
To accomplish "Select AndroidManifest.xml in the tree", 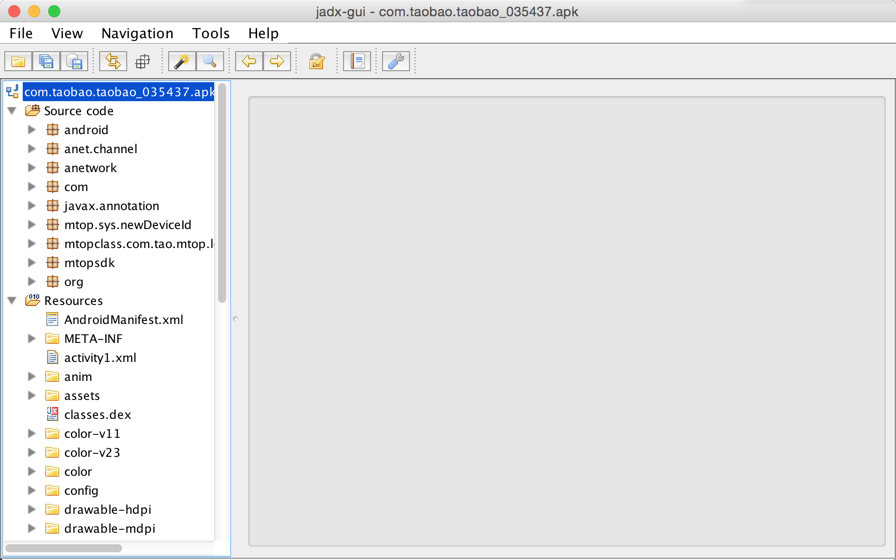I will point(123,319).
